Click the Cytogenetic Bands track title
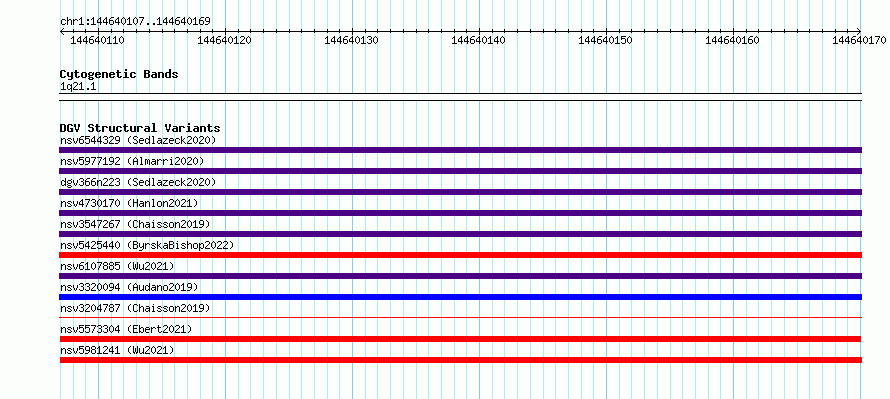This screenshot has width=890, height=399. 119,74
